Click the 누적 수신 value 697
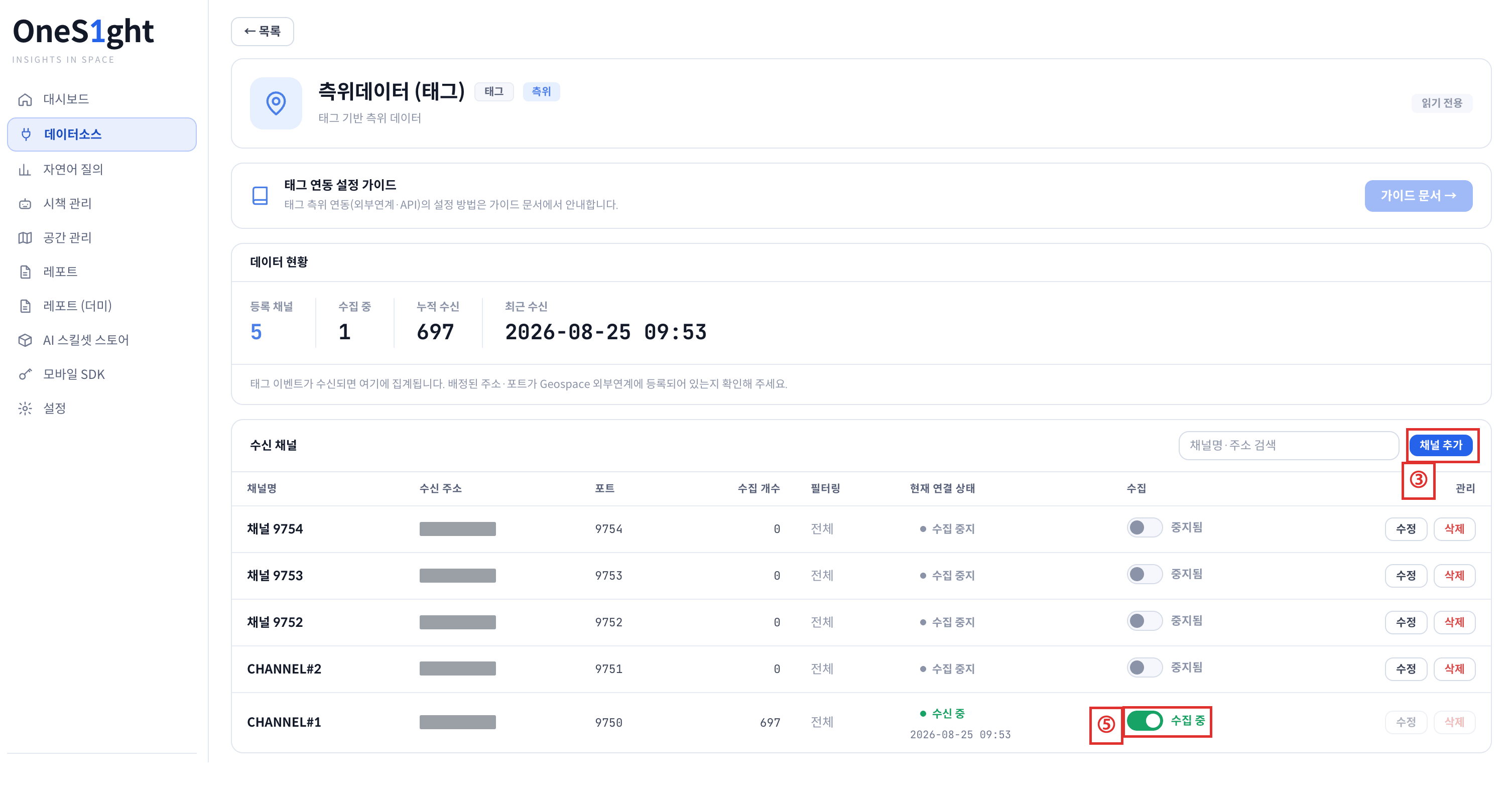Screen dimensions: 1512x806 click(x=435, y=333)
